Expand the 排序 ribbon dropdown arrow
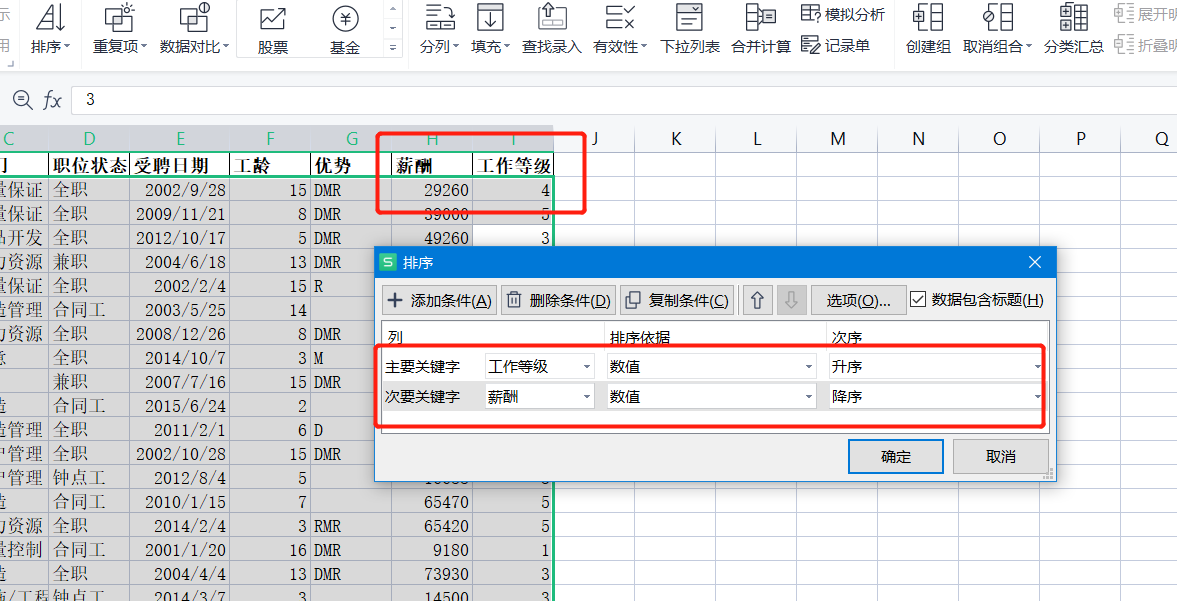Viewport: 1177px width, 601px height. click(67, 47)
